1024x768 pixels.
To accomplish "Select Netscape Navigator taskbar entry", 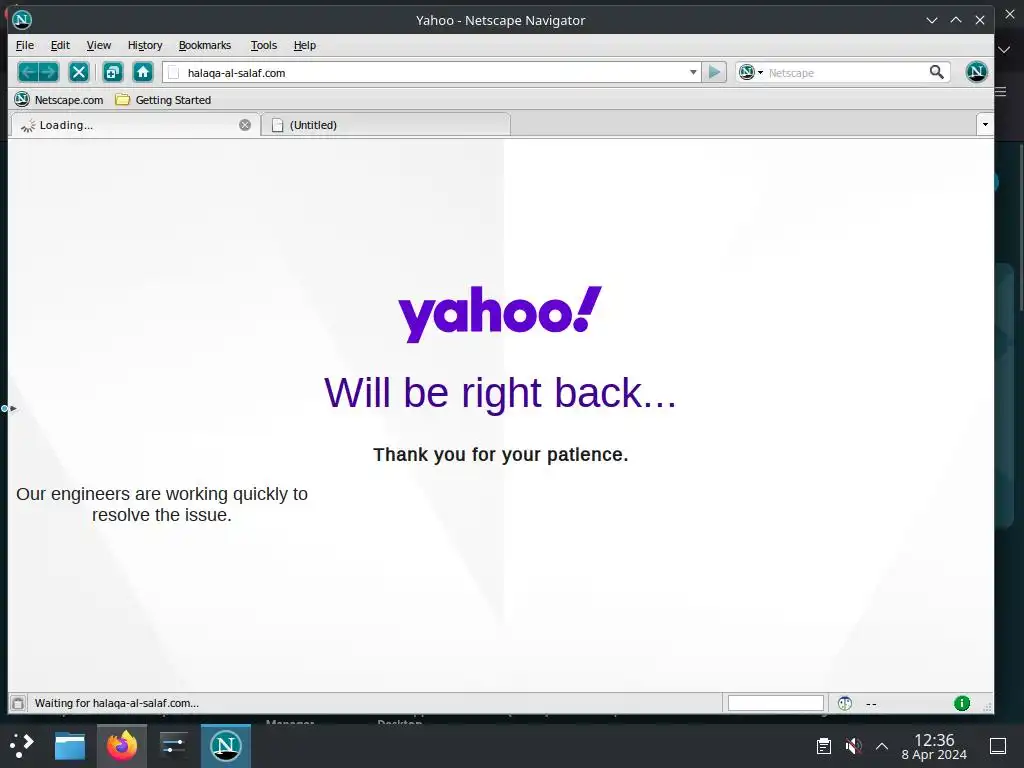I will (226, 745).
